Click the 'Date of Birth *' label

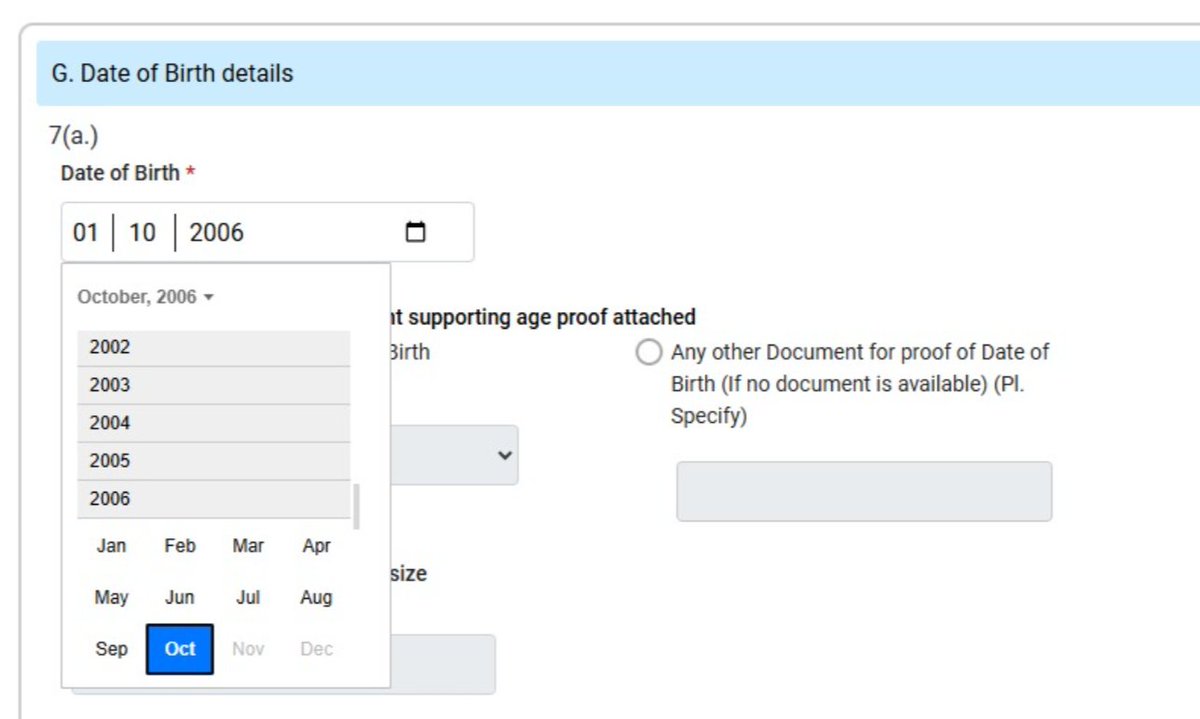[x=128, y=173]
